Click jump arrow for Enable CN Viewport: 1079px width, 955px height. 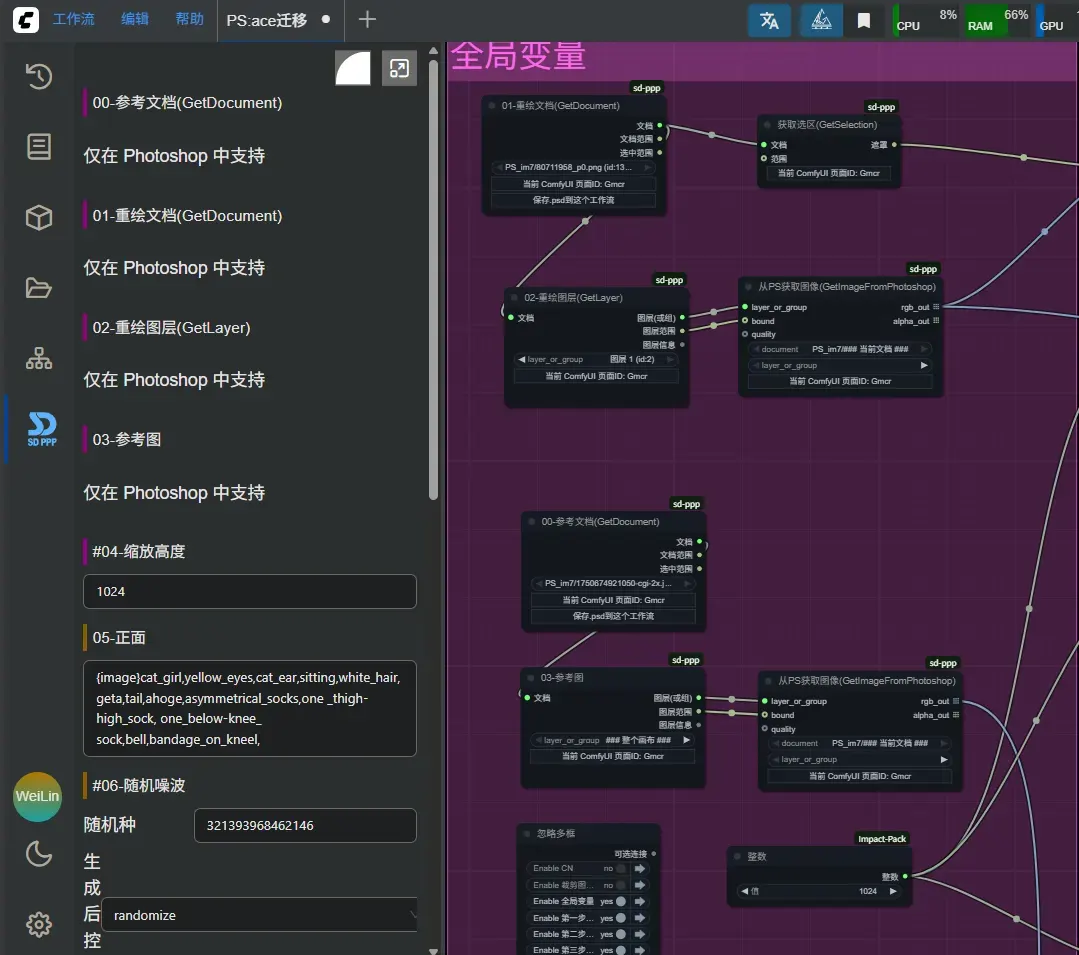(x=640, y=868)
